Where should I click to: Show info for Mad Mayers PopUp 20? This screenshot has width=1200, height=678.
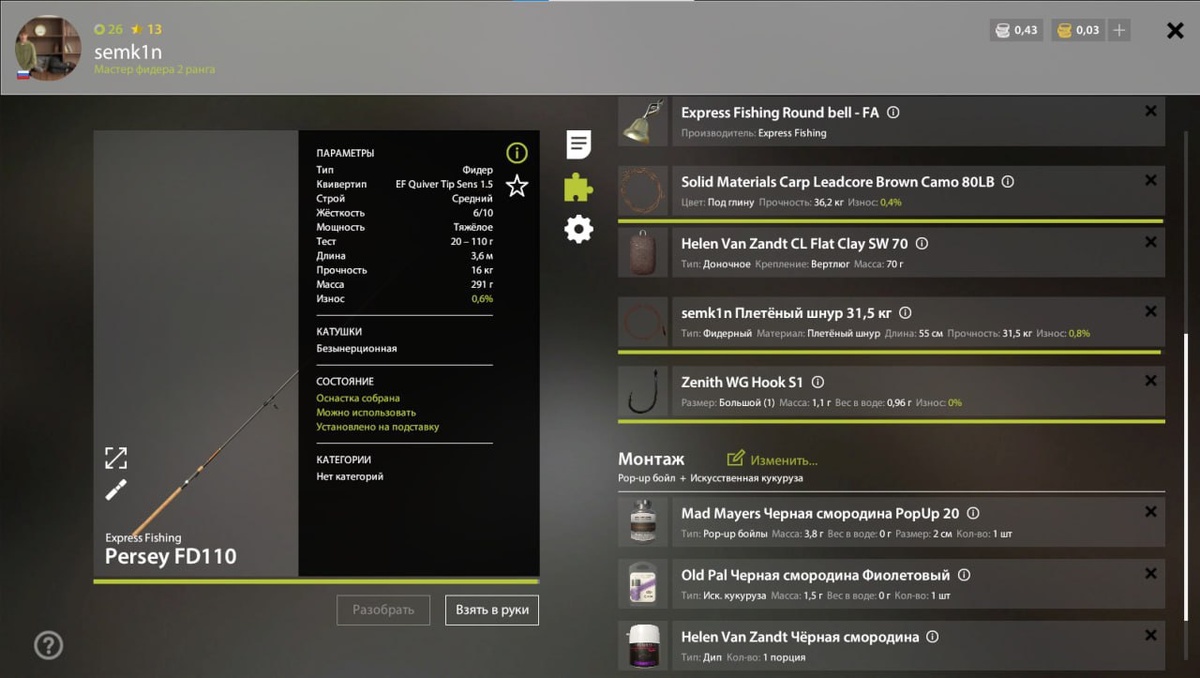(x=973, y=514)
